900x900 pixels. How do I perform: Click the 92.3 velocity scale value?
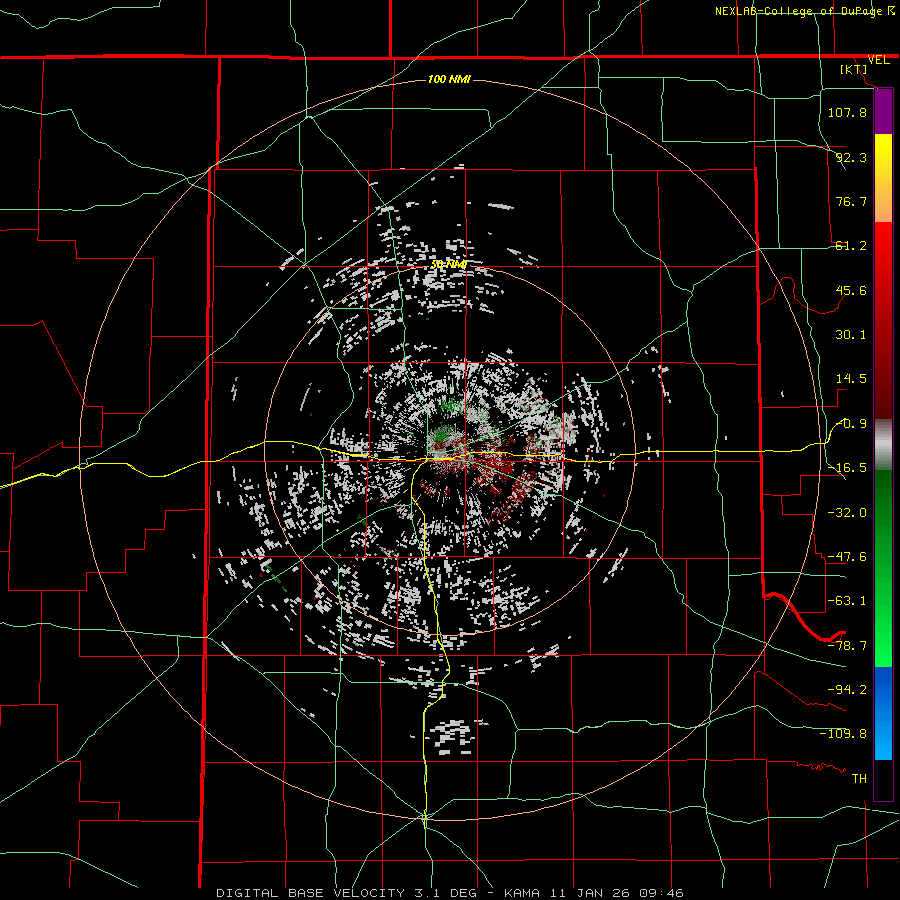click(x=851, y=157)
